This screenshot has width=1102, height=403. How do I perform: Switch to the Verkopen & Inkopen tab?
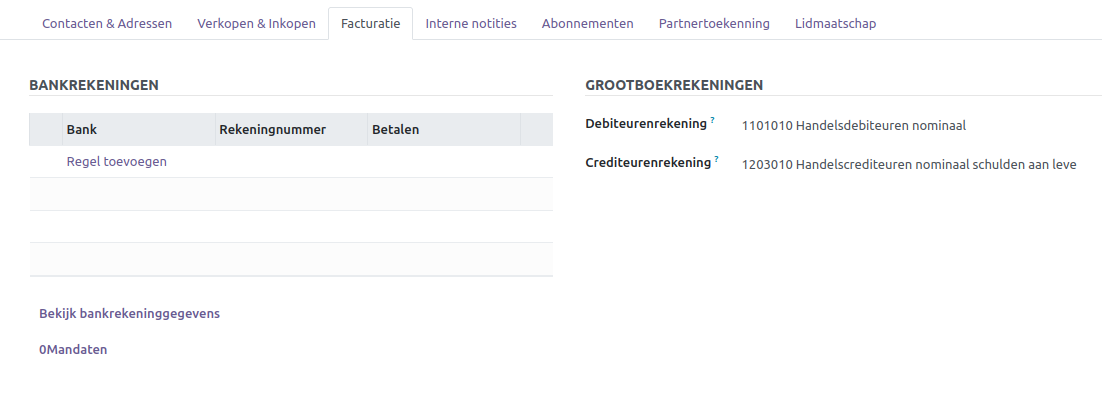257,23
